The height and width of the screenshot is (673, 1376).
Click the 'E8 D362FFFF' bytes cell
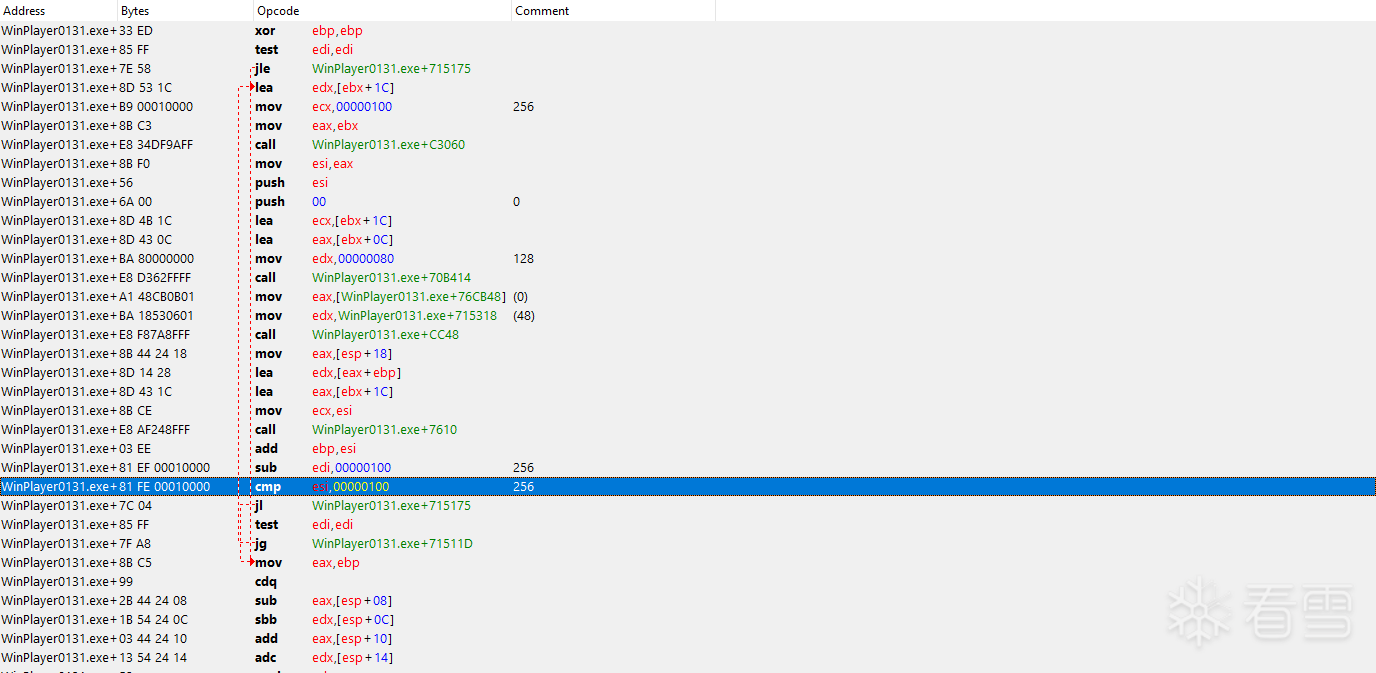click(155, 278)
